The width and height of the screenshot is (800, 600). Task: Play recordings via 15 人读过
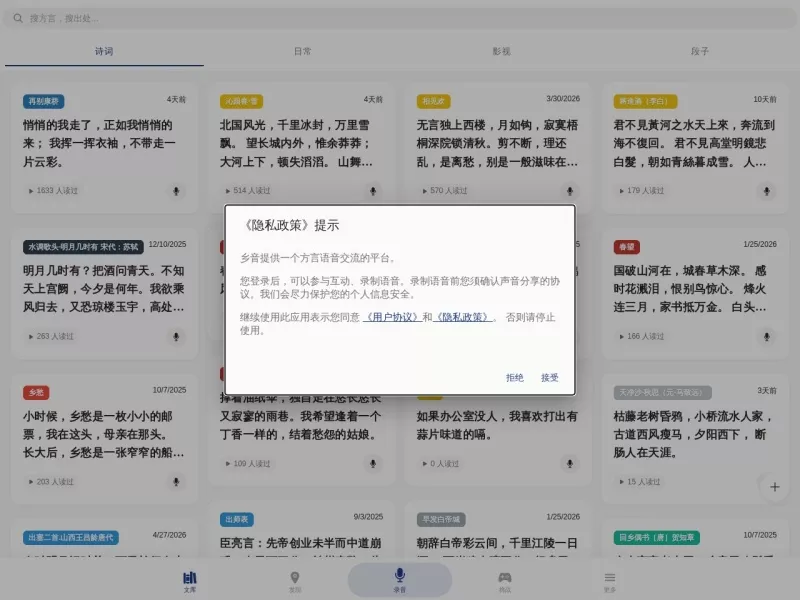[640, 482]
